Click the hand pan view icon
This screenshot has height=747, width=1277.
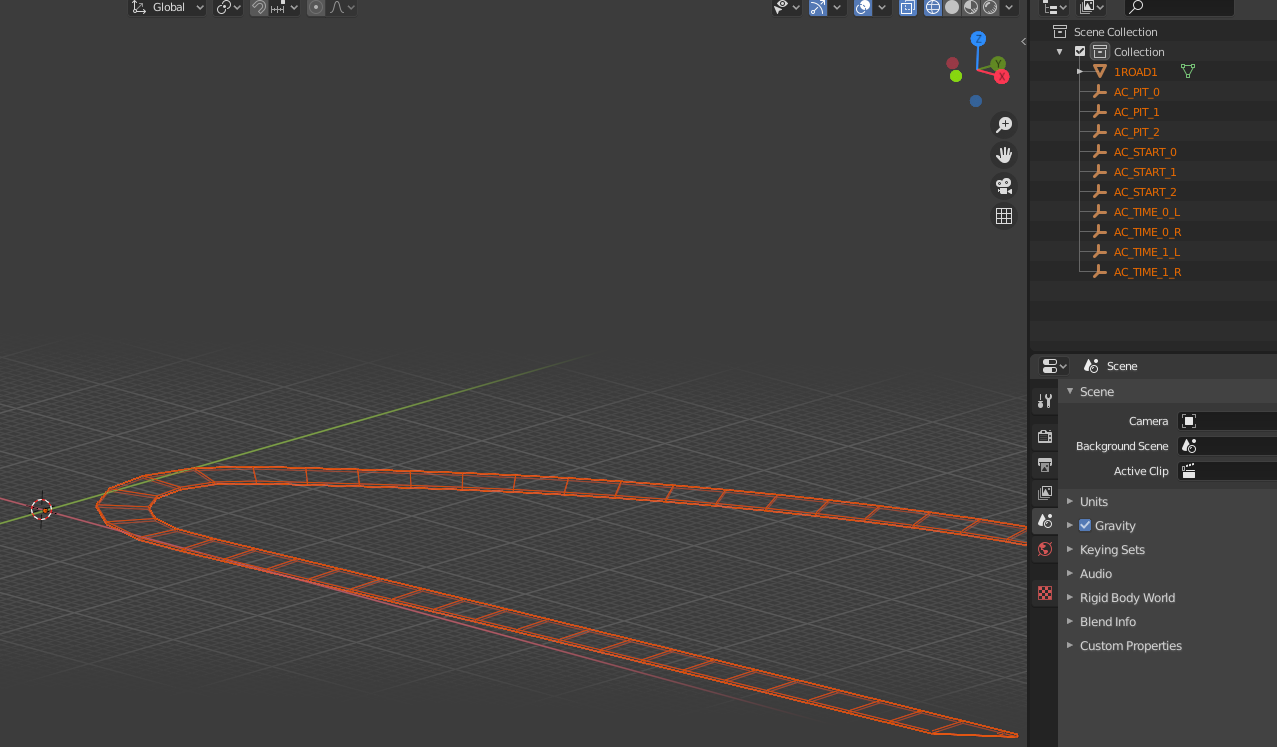point(1003,155)
